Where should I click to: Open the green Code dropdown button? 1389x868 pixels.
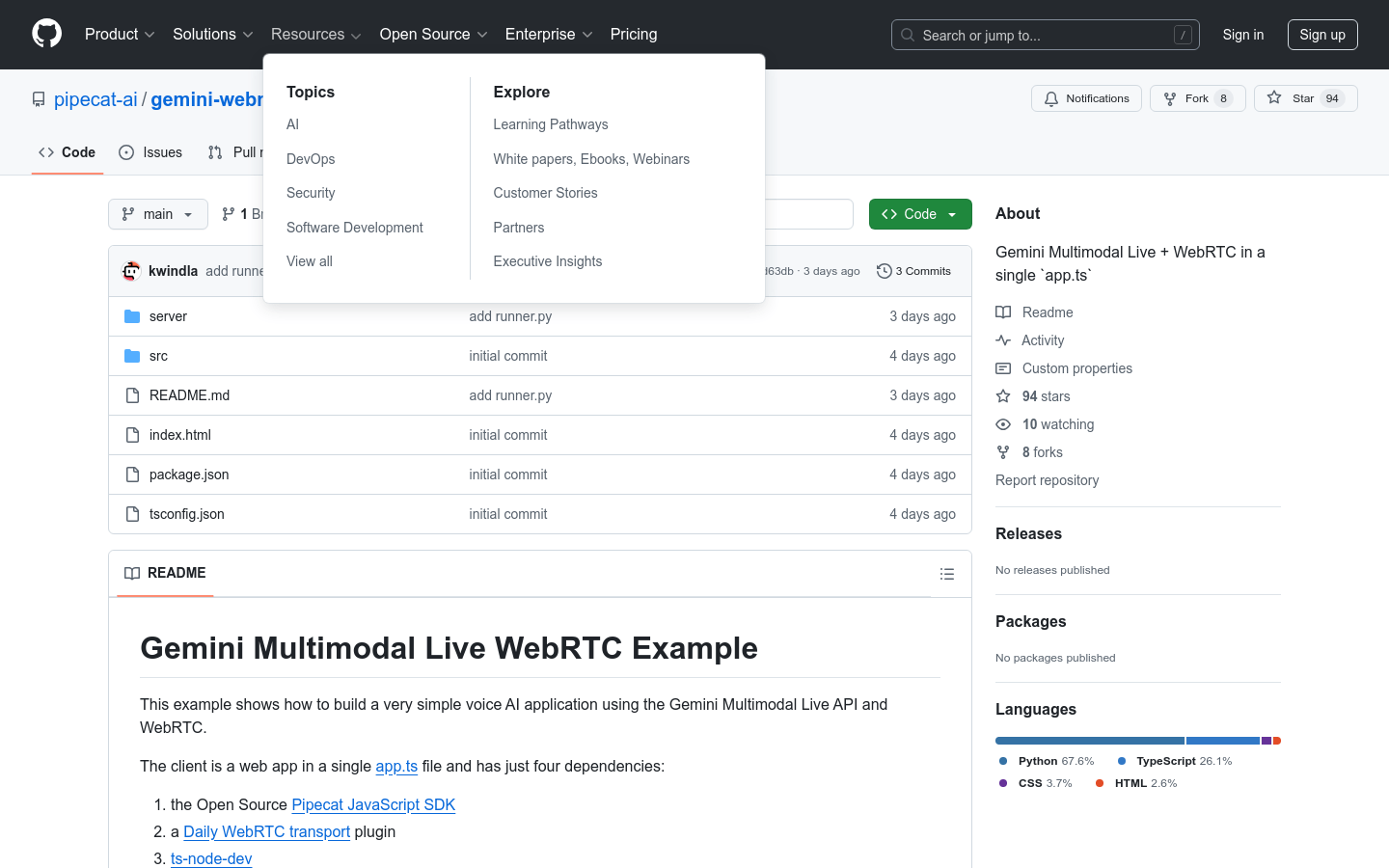pos(920,214)
